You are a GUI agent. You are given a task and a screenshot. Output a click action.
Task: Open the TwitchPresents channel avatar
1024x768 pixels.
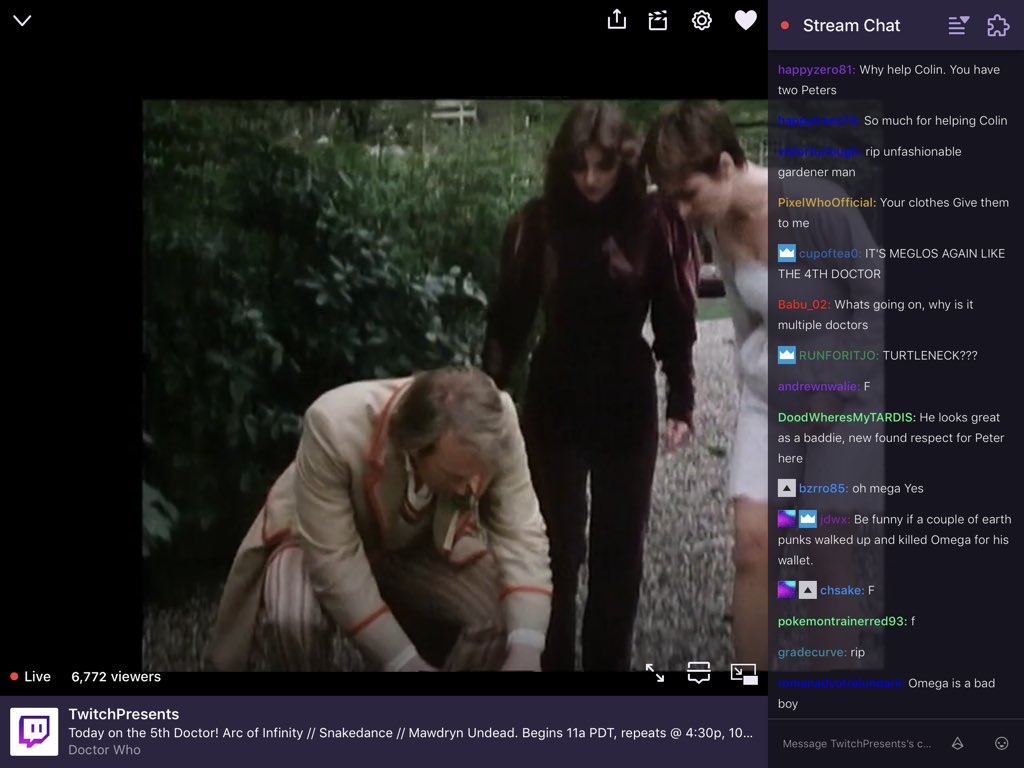pyautogui.click(x=34, y=731)
